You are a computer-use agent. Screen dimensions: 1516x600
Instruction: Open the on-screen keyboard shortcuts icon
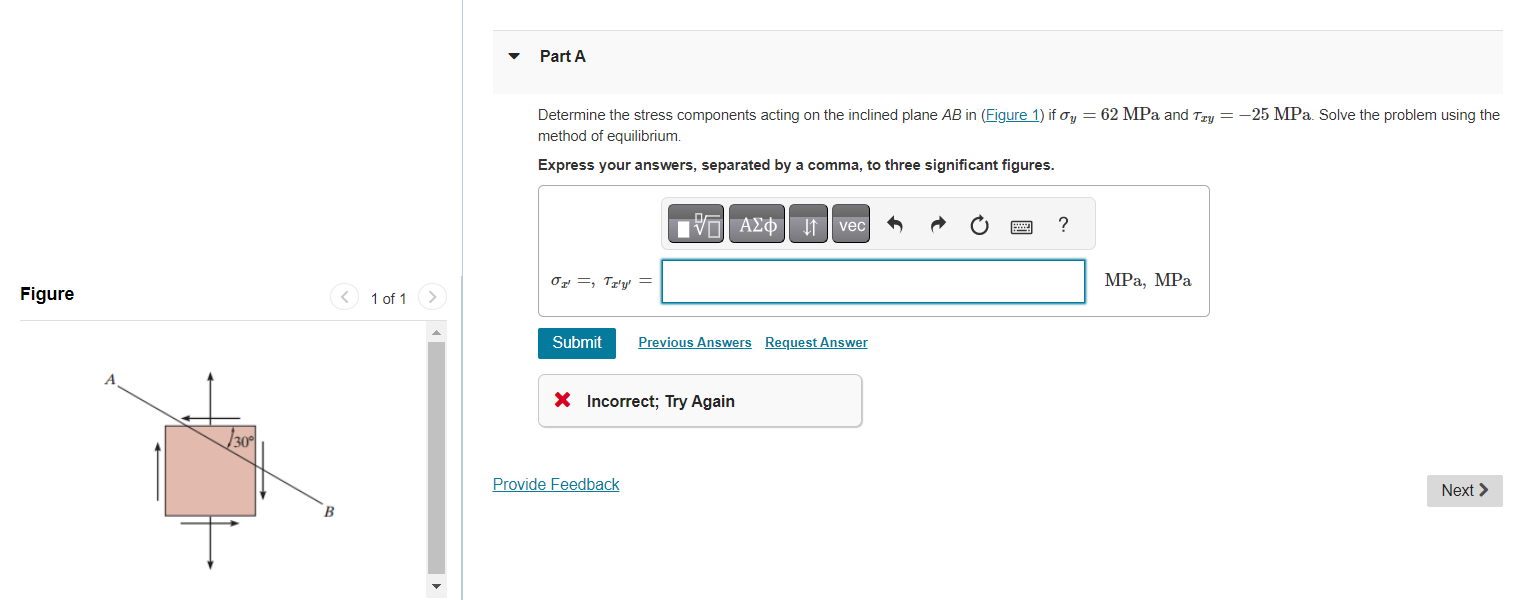tap(1021, 224)
